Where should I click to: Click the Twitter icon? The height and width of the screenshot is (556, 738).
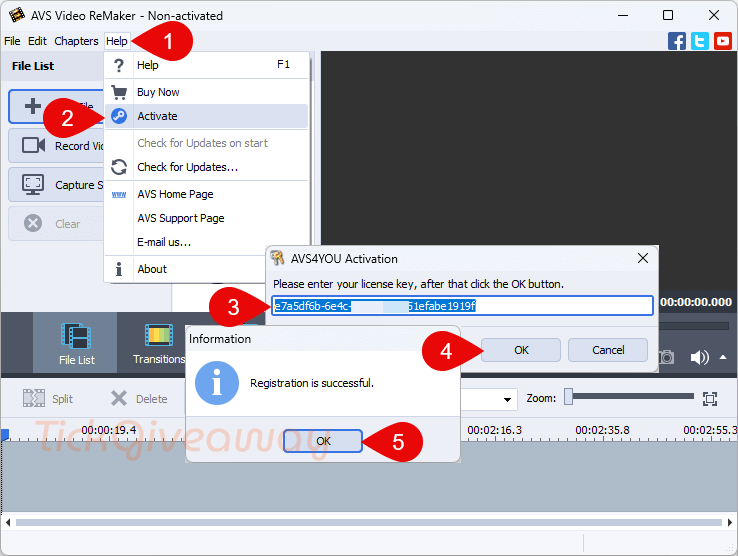700,41
